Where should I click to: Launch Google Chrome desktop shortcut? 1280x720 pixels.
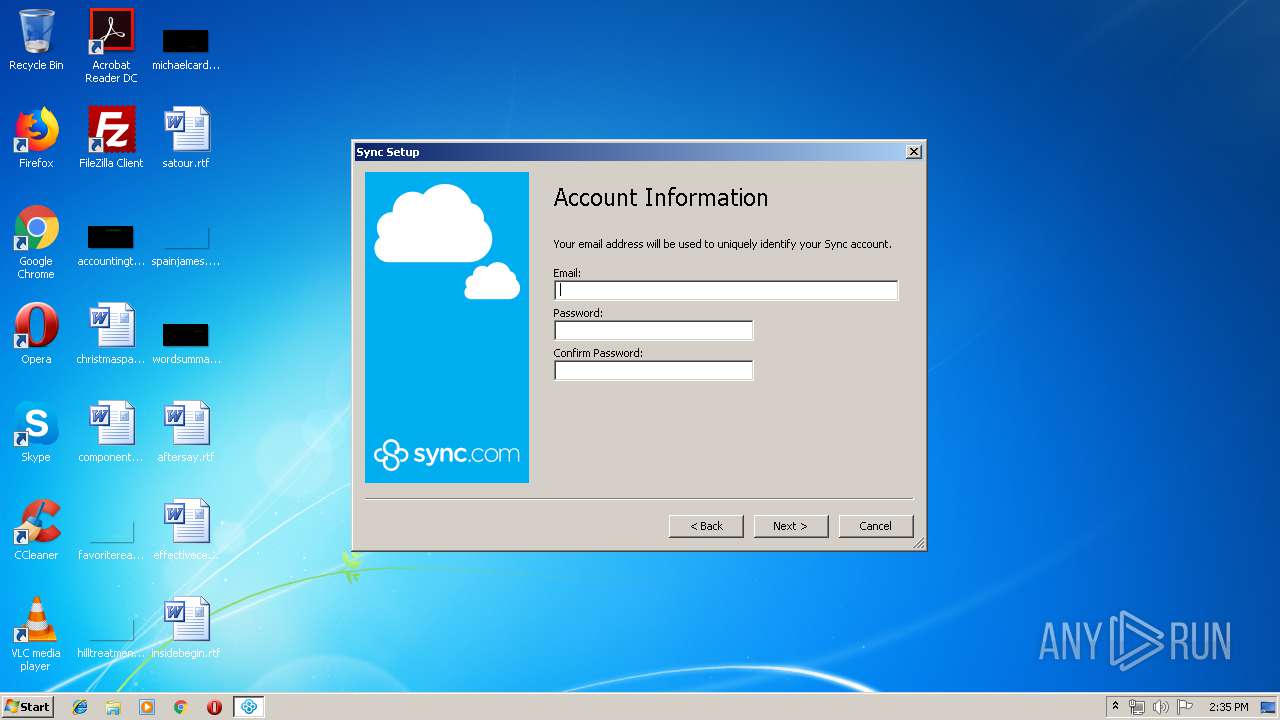[x=36, y=242]
